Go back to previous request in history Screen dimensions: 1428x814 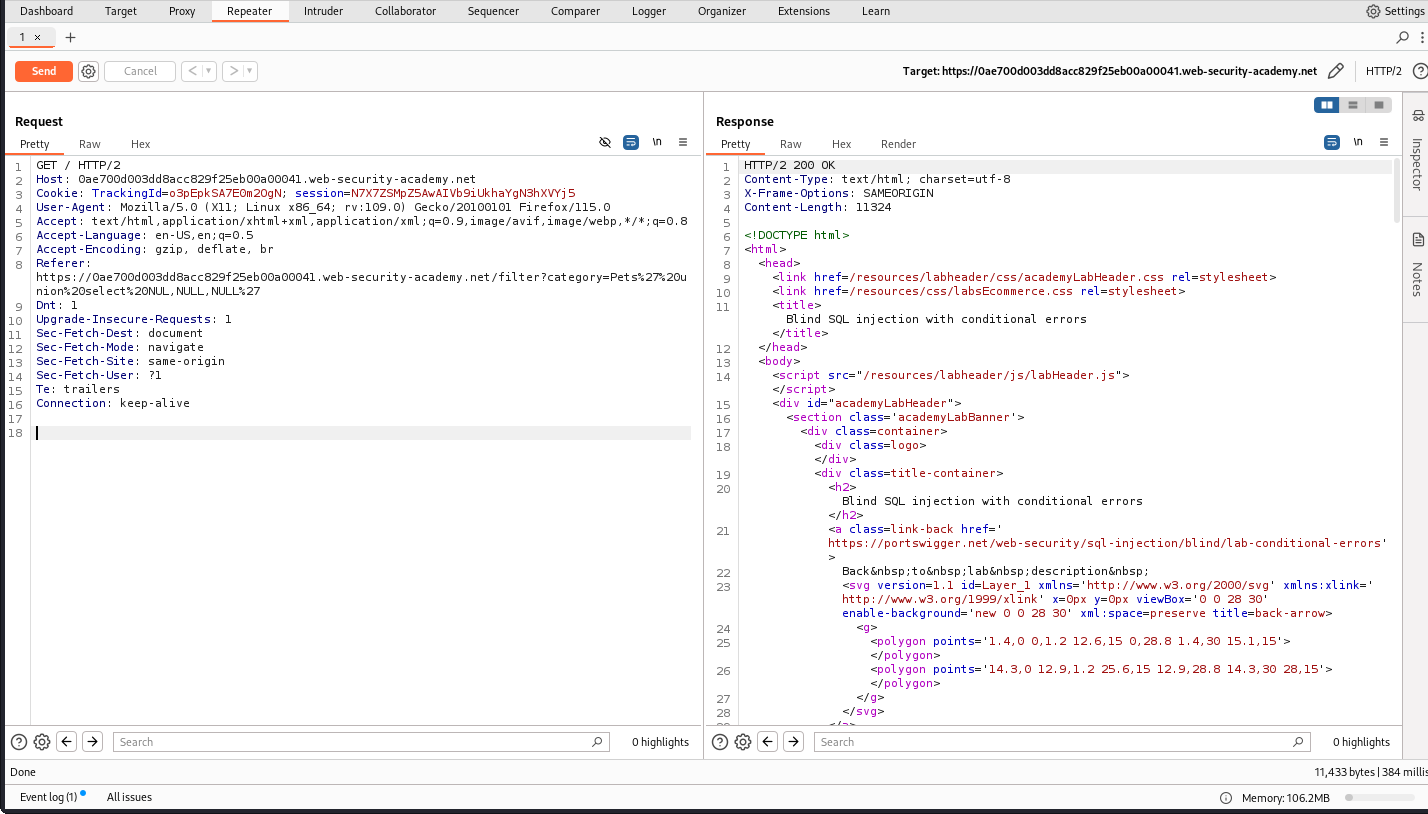[191, 71]
